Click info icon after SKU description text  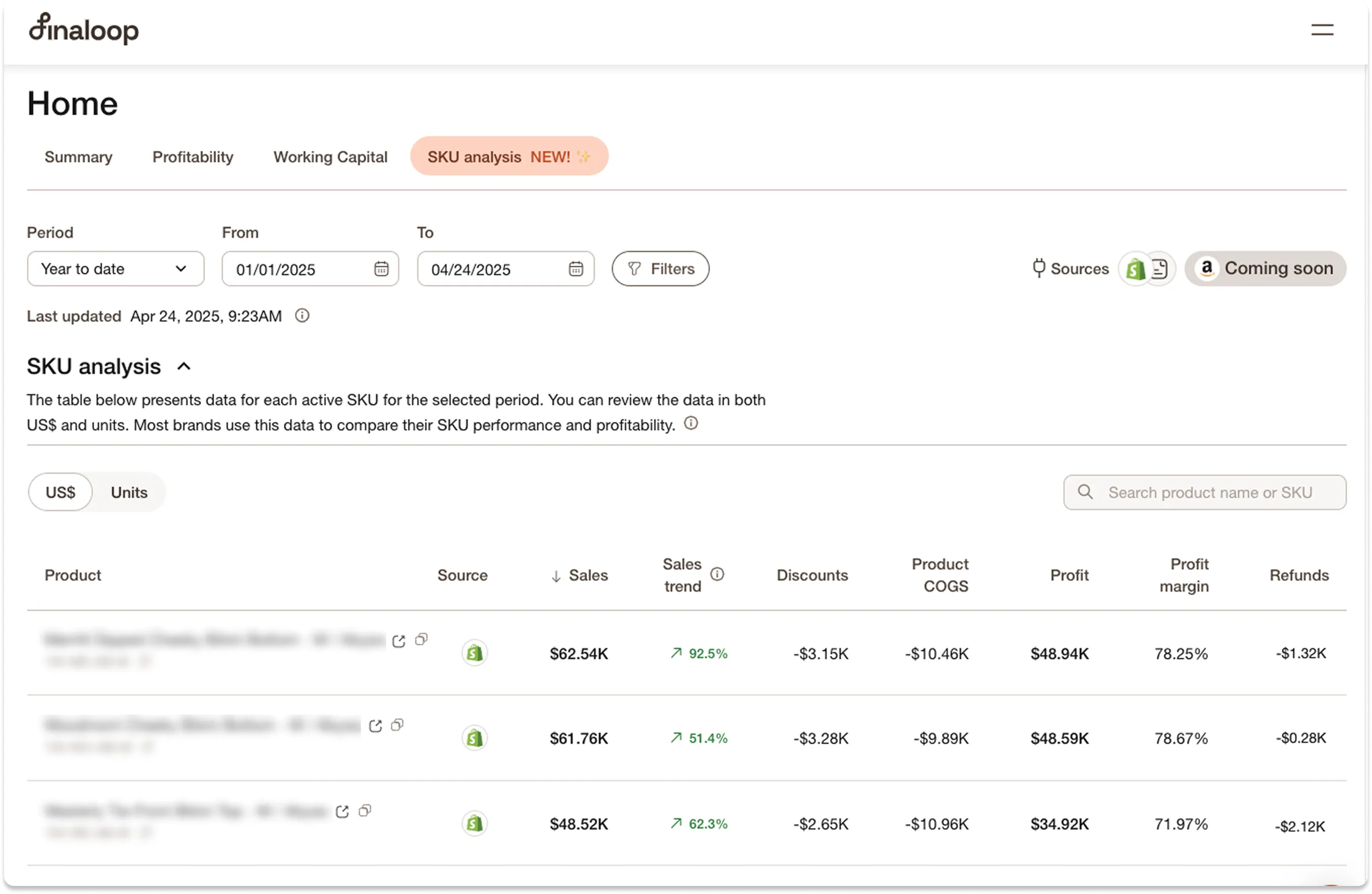tap(691, 424)
